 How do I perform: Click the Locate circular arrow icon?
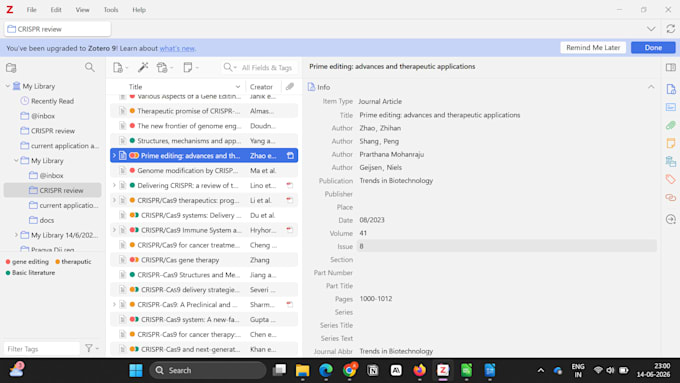point(671,219)
